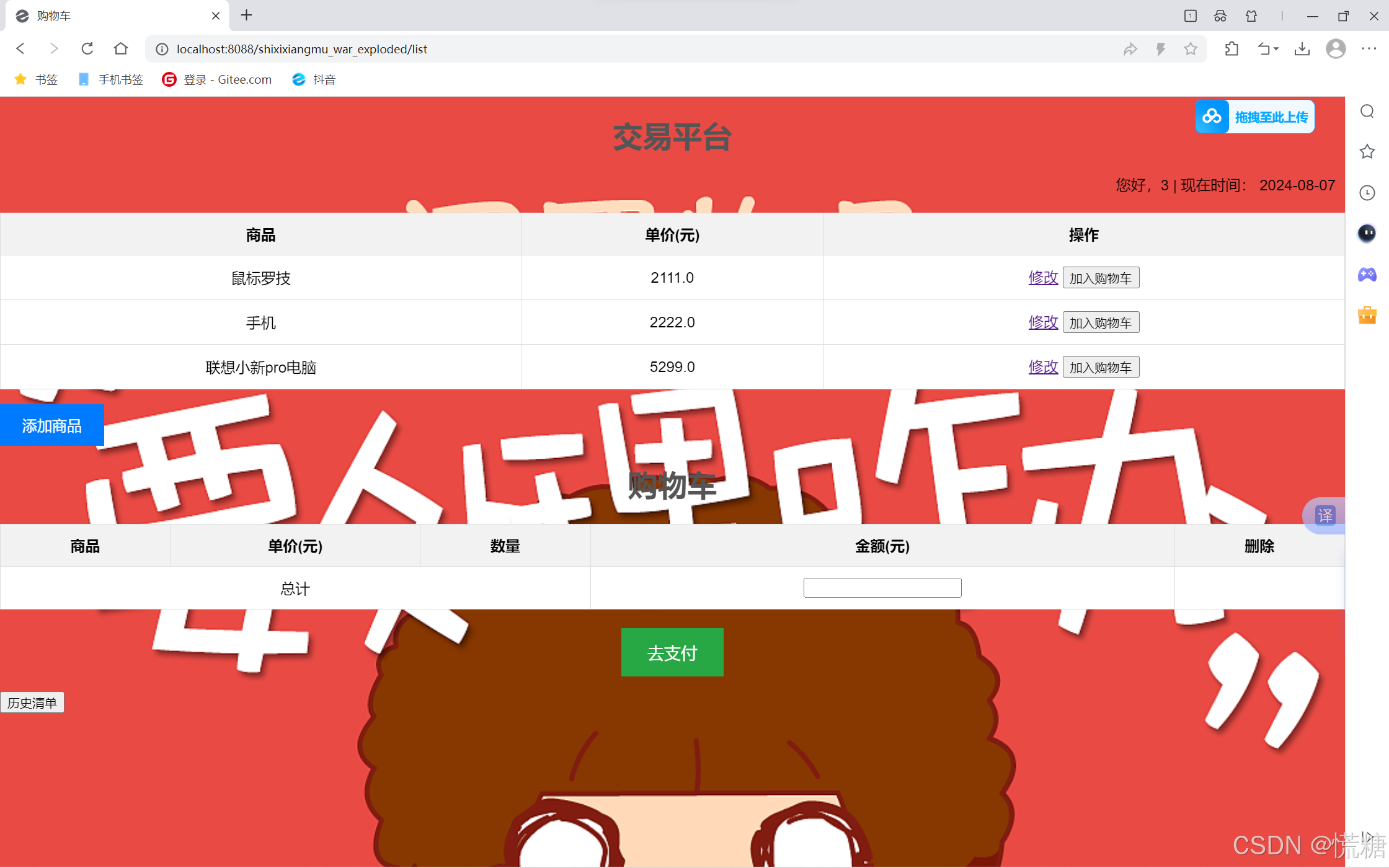Open the sidebar favorites star
Image resolution: width=1389 pixels, height=868 pixels.
click(x=1367, y=152)
